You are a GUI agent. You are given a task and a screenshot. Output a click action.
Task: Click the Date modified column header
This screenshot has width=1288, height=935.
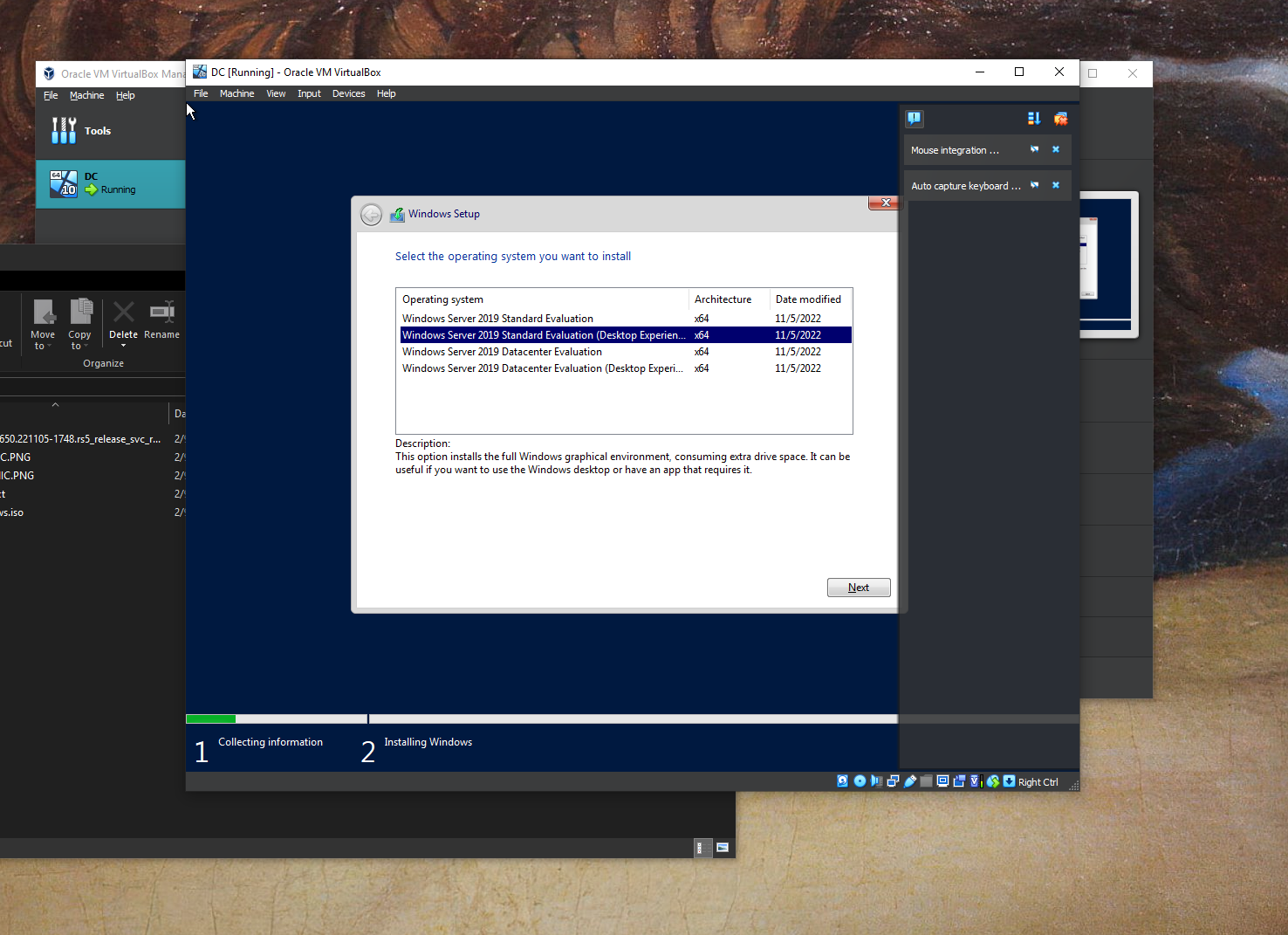tap(810, 299)
